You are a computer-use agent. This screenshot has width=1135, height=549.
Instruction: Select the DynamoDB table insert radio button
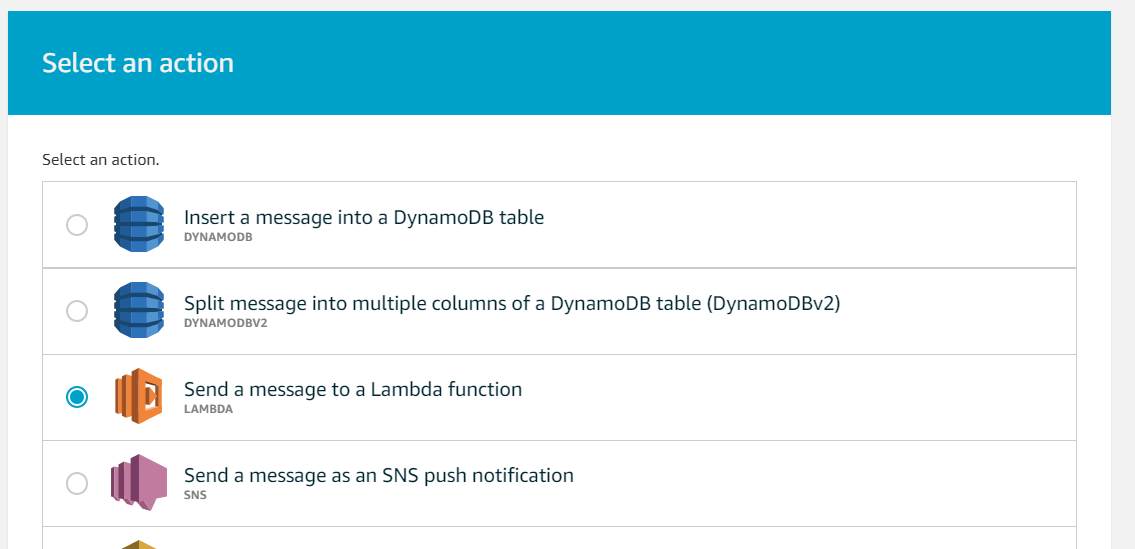(x=77, y=225)
